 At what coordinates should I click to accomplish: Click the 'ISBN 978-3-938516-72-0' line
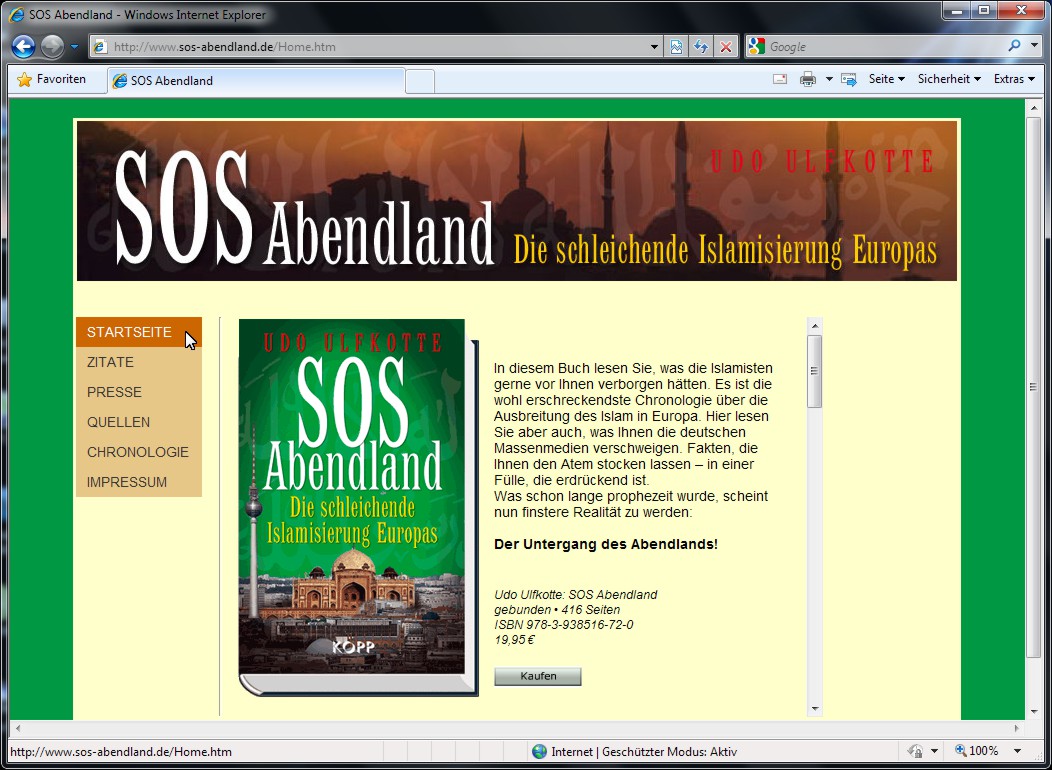click(564, 625)
